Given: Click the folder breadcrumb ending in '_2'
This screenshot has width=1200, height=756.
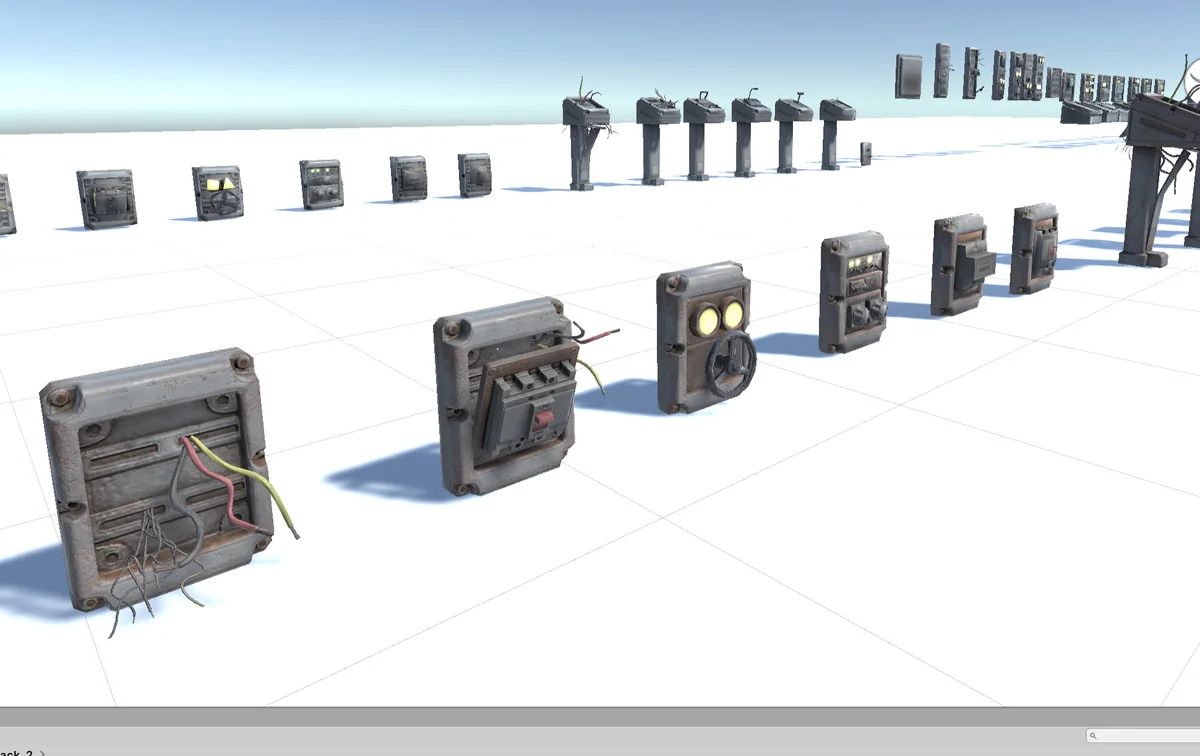Looking at the screenshot, I should point(16,752).
